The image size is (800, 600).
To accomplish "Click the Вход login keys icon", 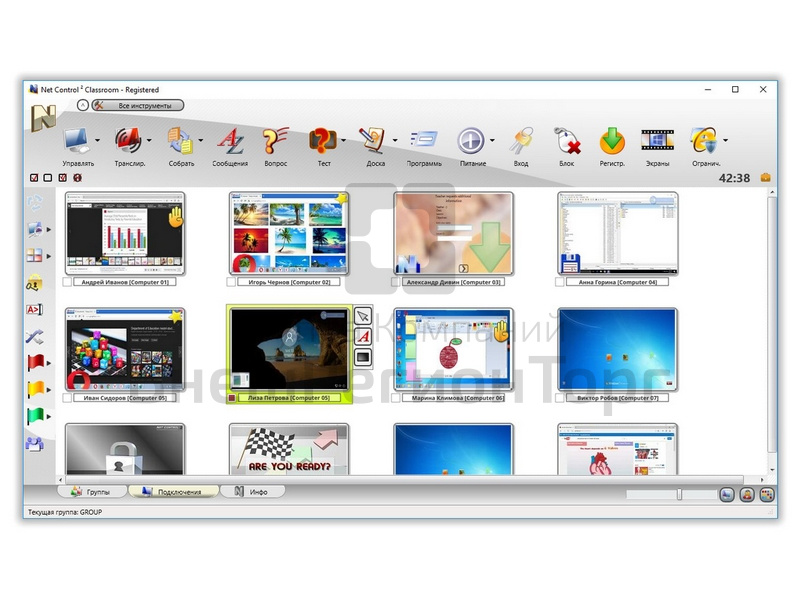I will (521, 140).
